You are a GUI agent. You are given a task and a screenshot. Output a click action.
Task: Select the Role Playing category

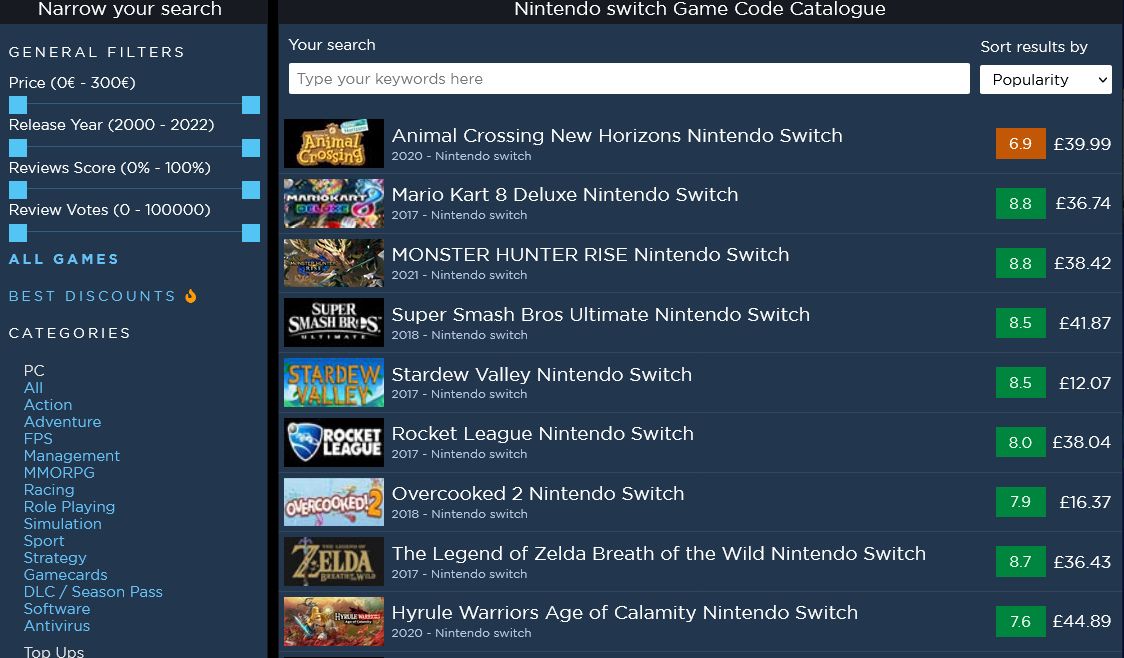(69, 506)
